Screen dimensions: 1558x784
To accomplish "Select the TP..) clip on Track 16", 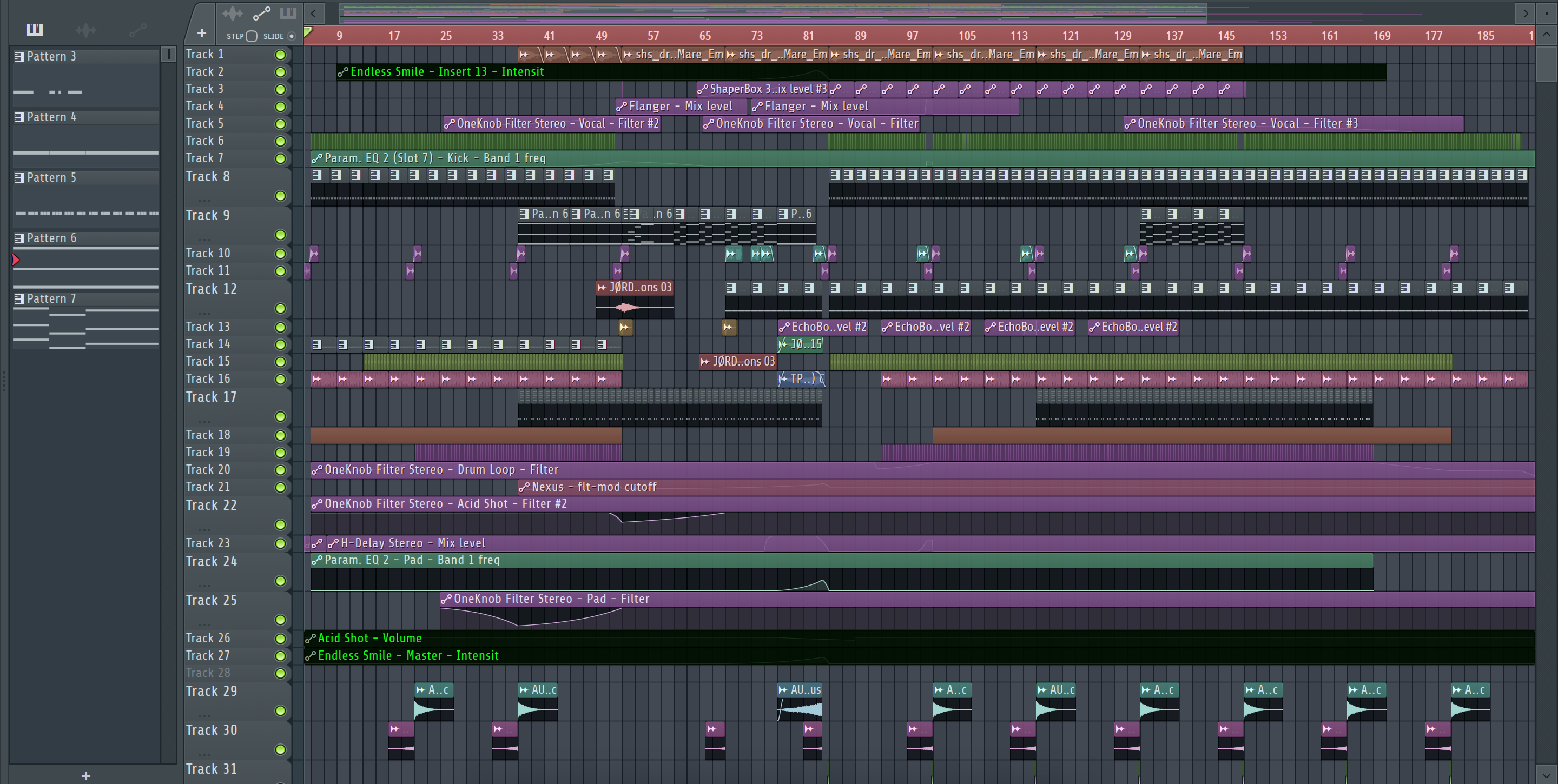I will click(801, 379).
